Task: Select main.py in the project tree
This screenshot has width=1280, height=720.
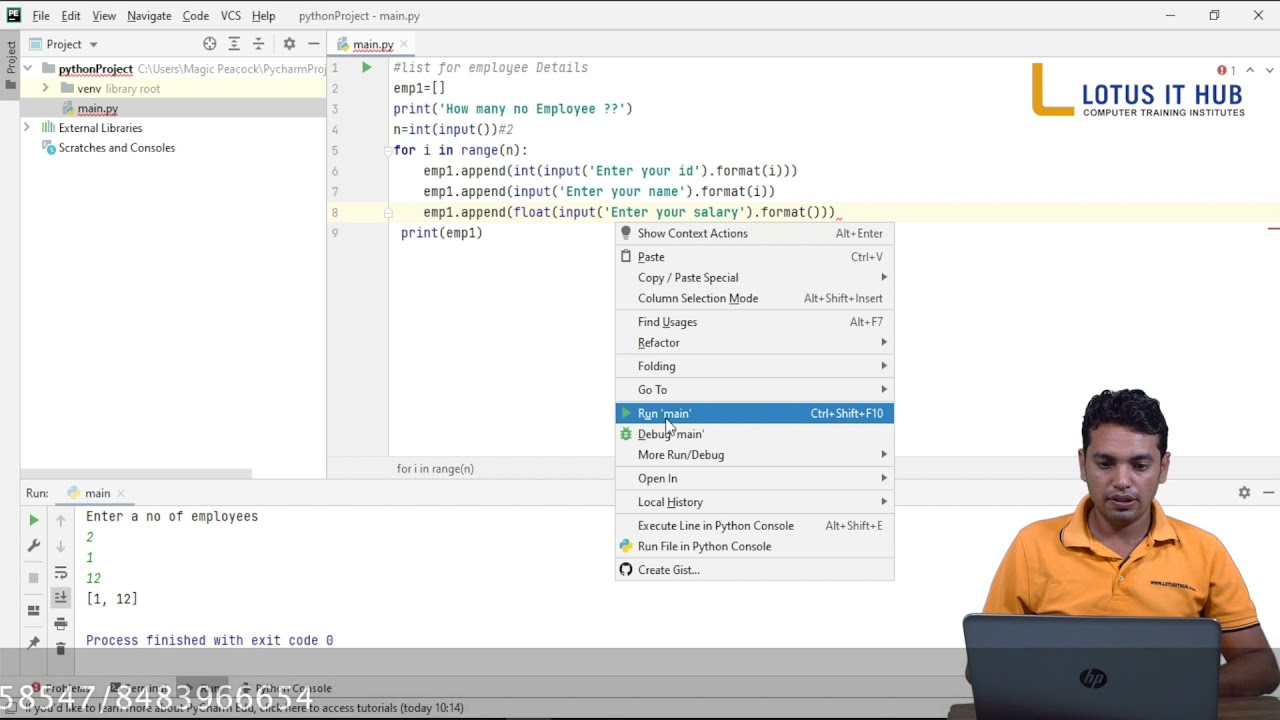Action: coord(97,108)
